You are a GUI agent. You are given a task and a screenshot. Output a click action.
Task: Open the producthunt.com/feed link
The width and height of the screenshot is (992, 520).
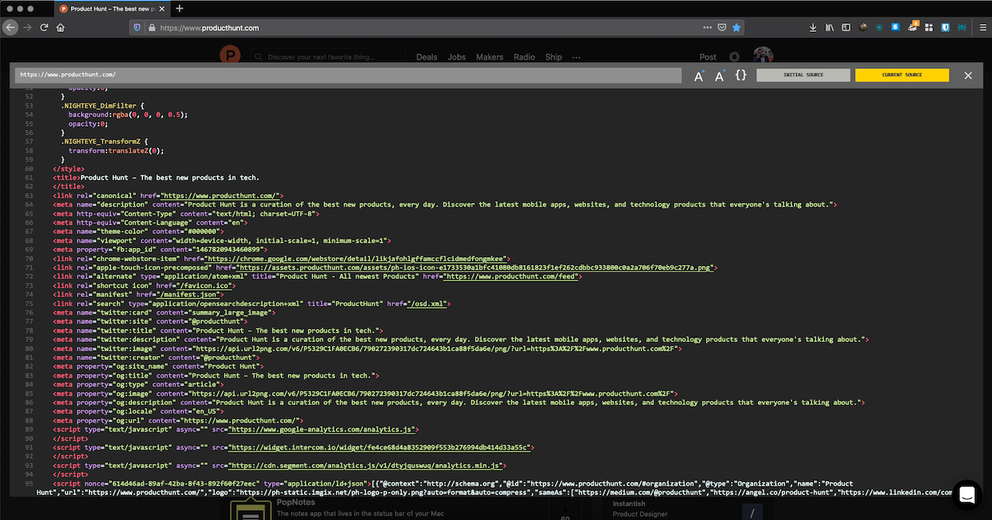point(511,276)
